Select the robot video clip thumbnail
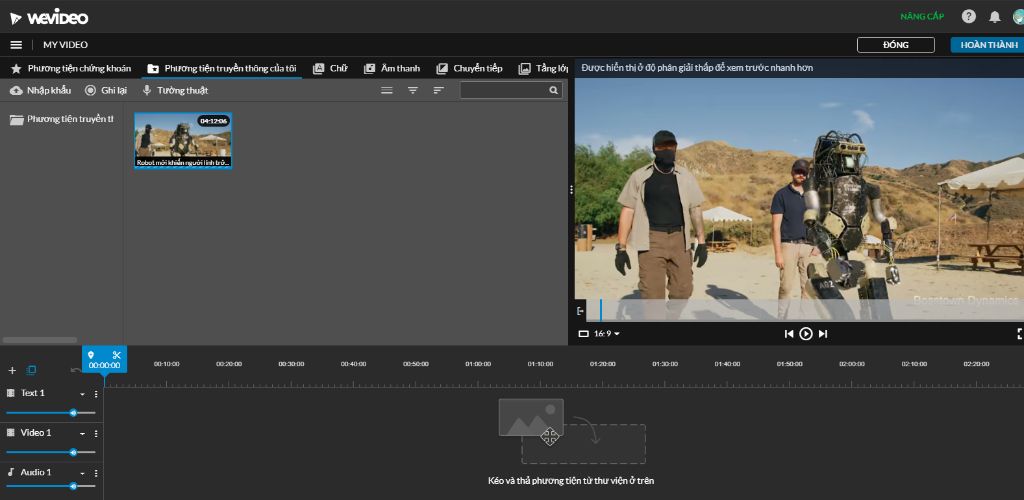This screenshot has height=500, width=1024. coord(183,140)
